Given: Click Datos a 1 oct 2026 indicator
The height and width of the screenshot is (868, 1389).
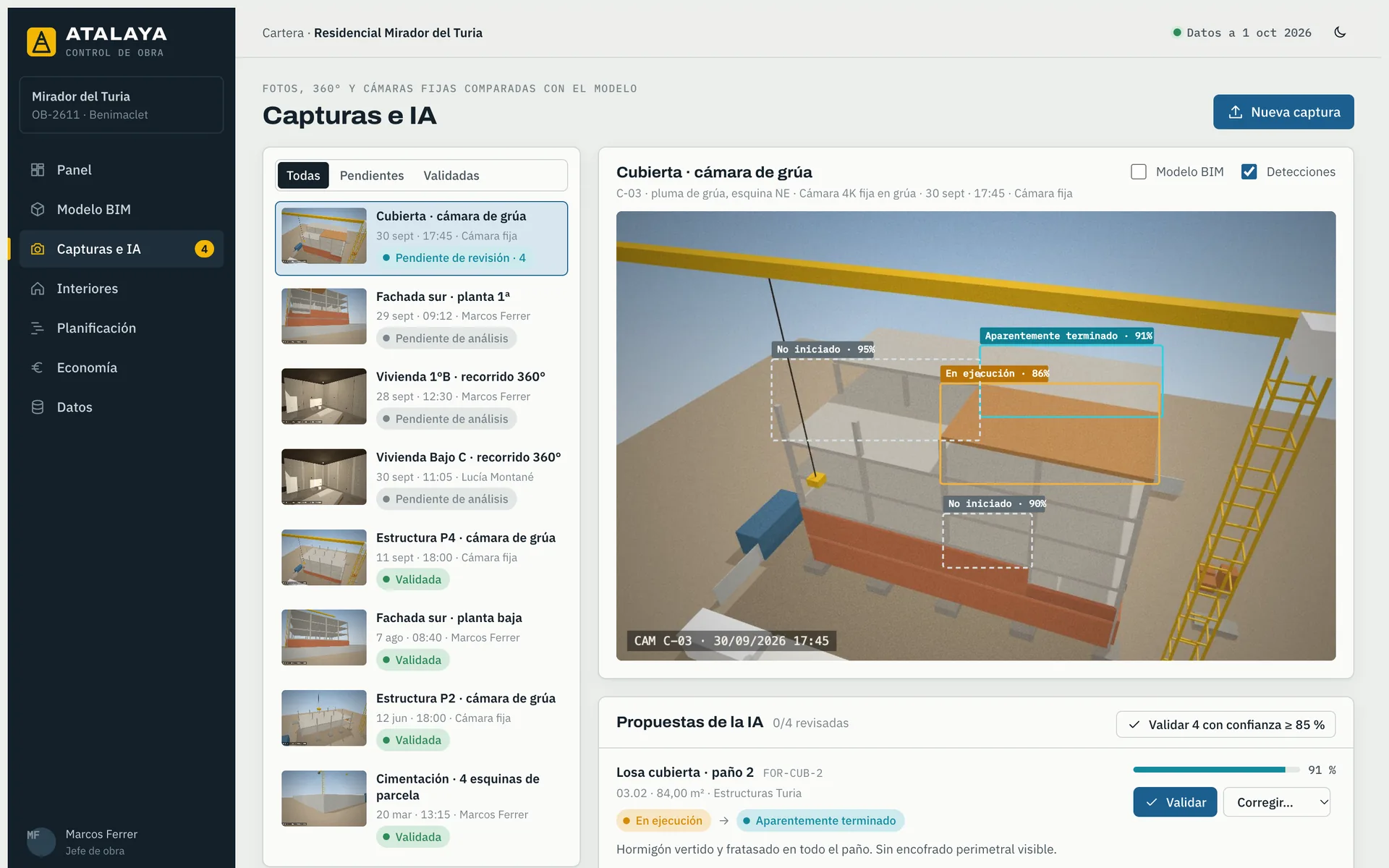Looking at the screenshot, I should click(1241, 33).
